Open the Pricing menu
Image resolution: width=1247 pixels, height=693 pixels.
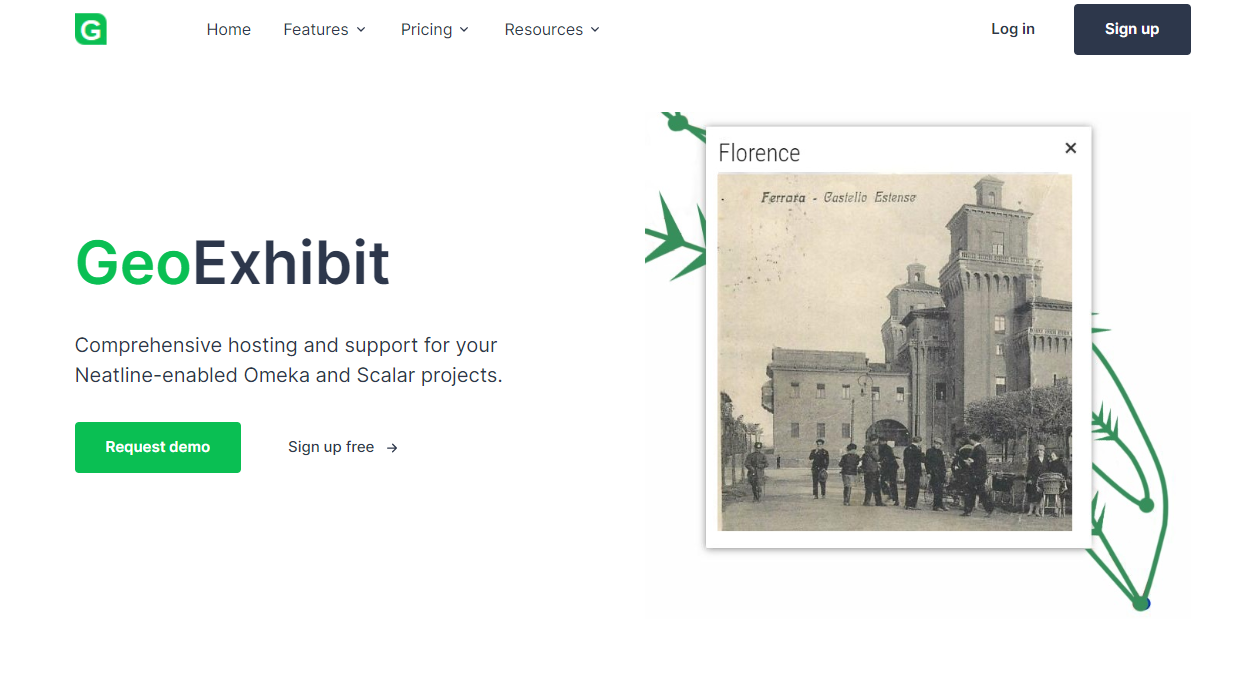435,29
